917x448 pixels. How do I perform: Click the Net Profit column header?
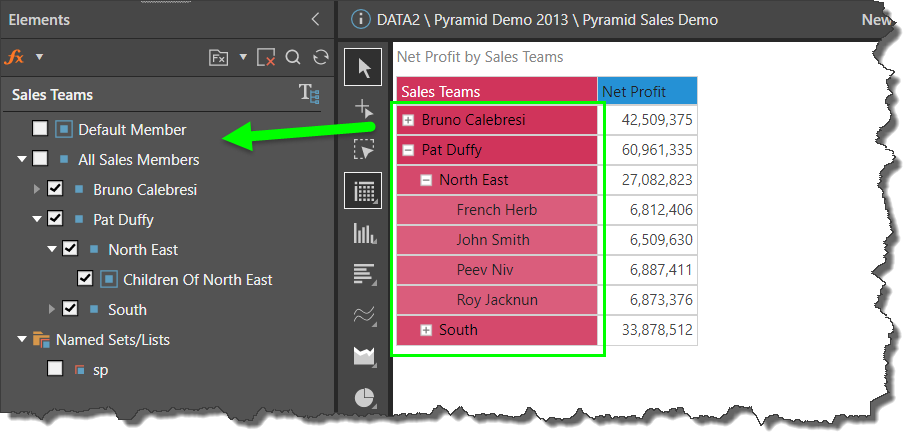click(x=647, y=91)
